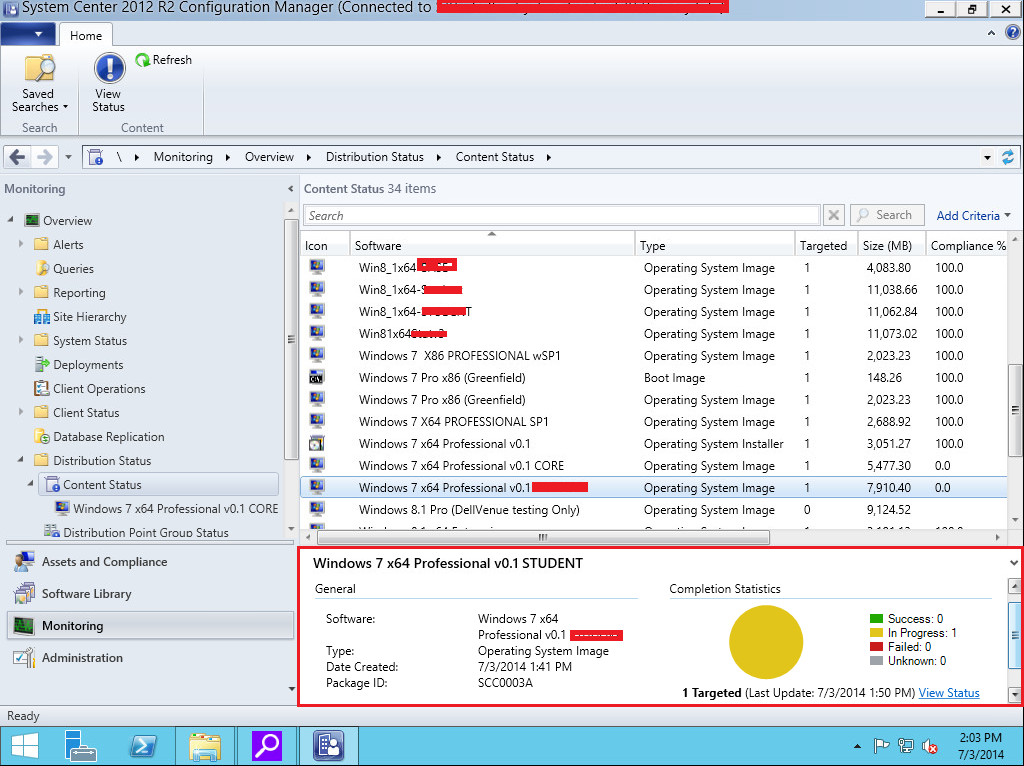Viewport: 1024px width, 766px height.
Task: Click the yellow In Progress pie chart
Action: [765, 642]
